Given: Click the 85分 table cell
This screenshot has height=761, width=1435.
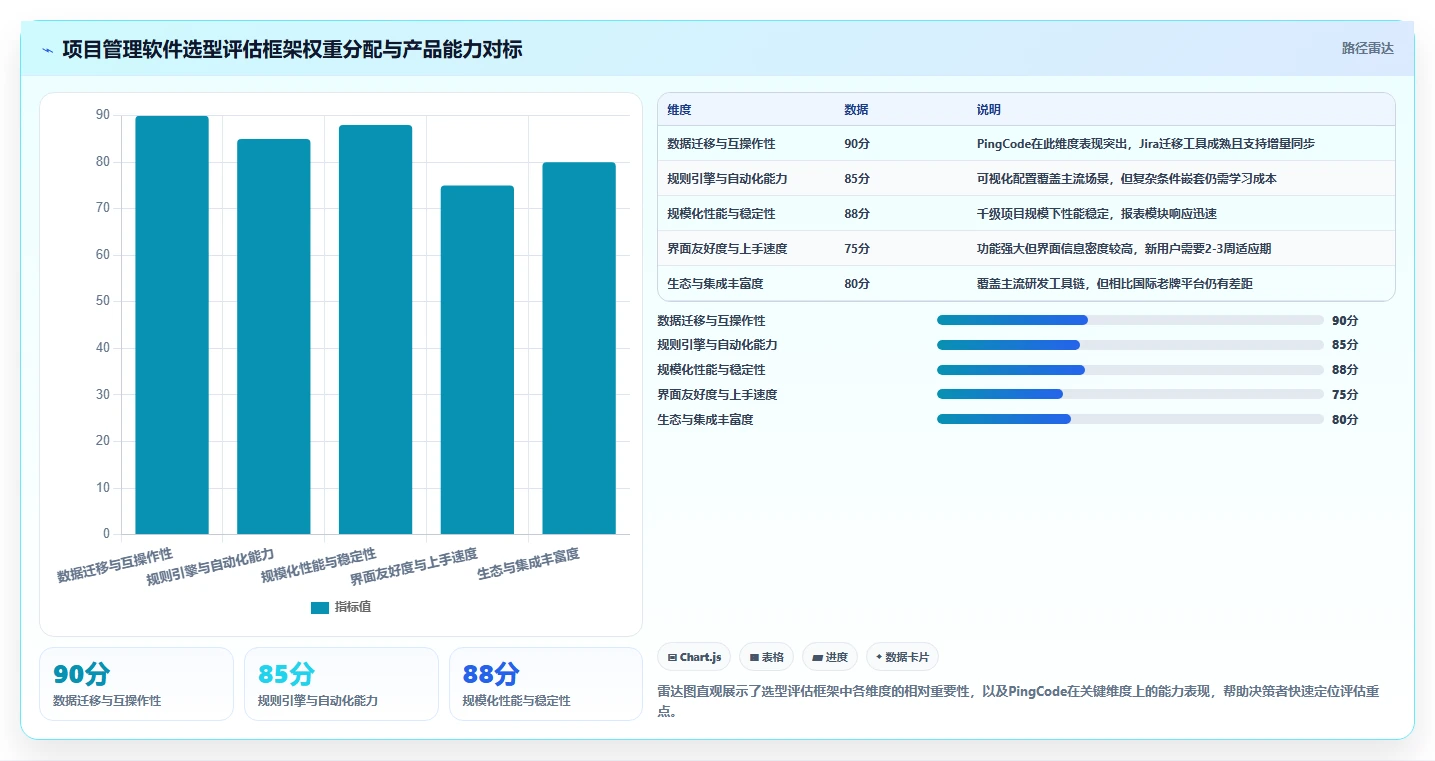Looking at the screenshot, I should coord(857,179).
